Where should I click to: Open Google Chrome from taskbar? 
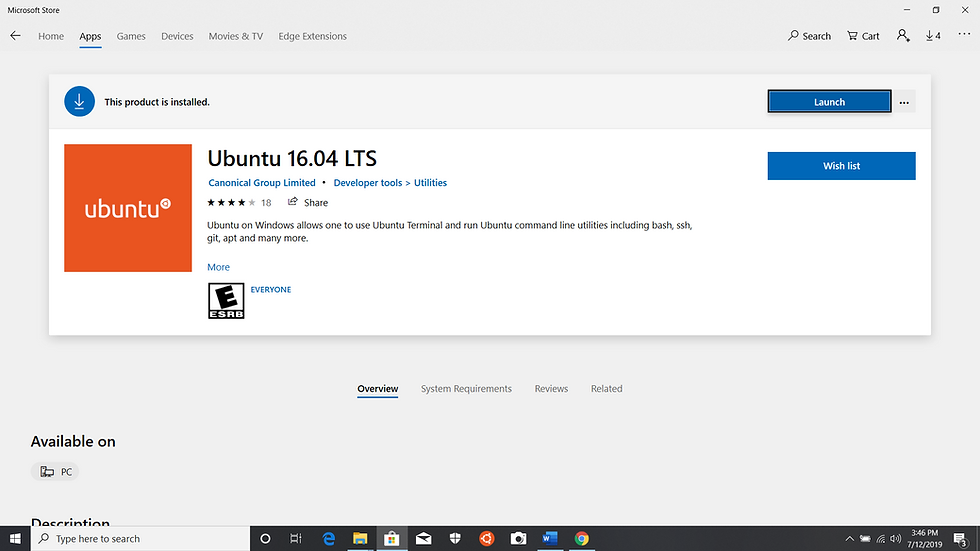click(581, 539)
